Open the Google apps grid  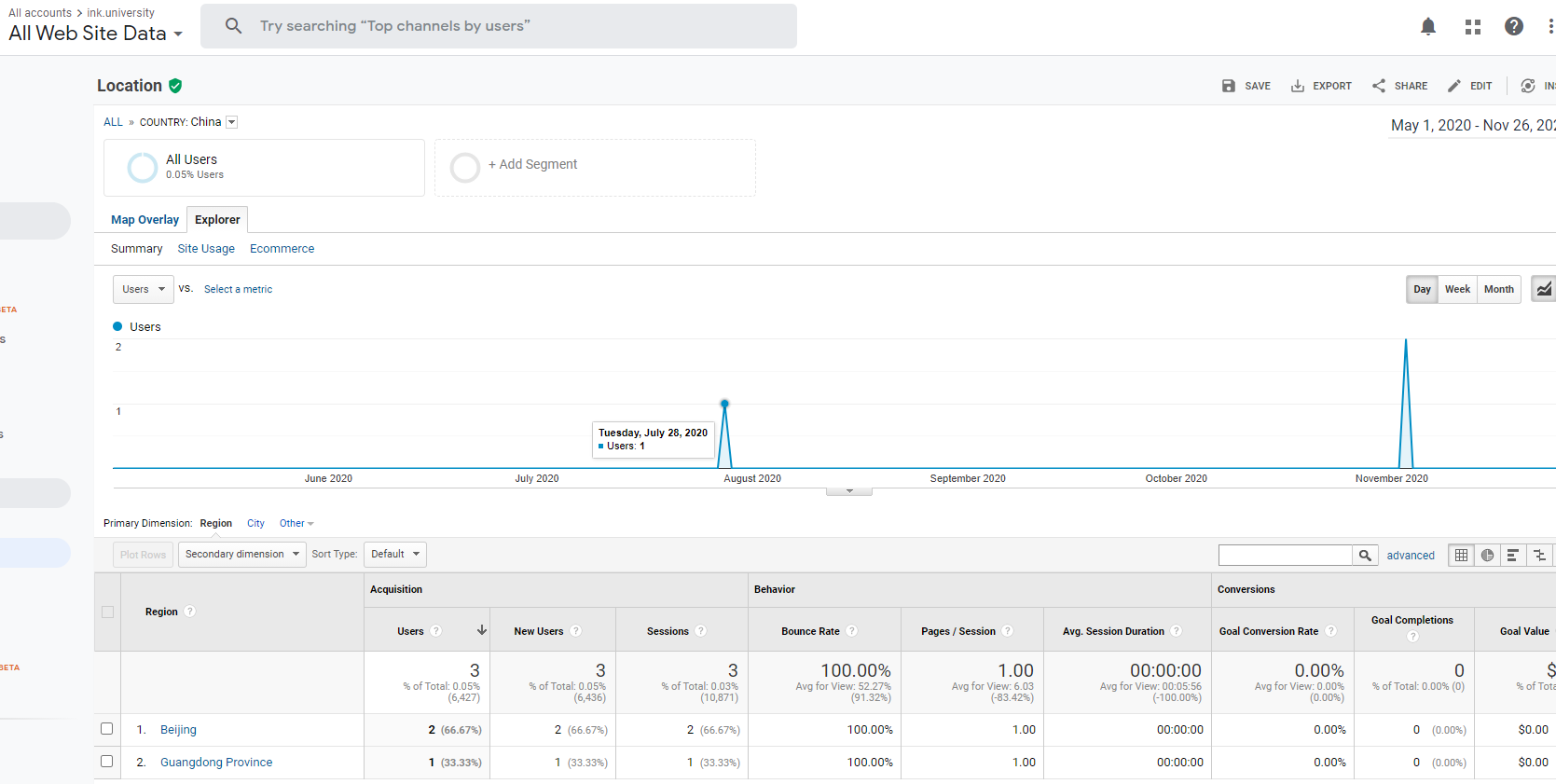tap(1472, 26)
